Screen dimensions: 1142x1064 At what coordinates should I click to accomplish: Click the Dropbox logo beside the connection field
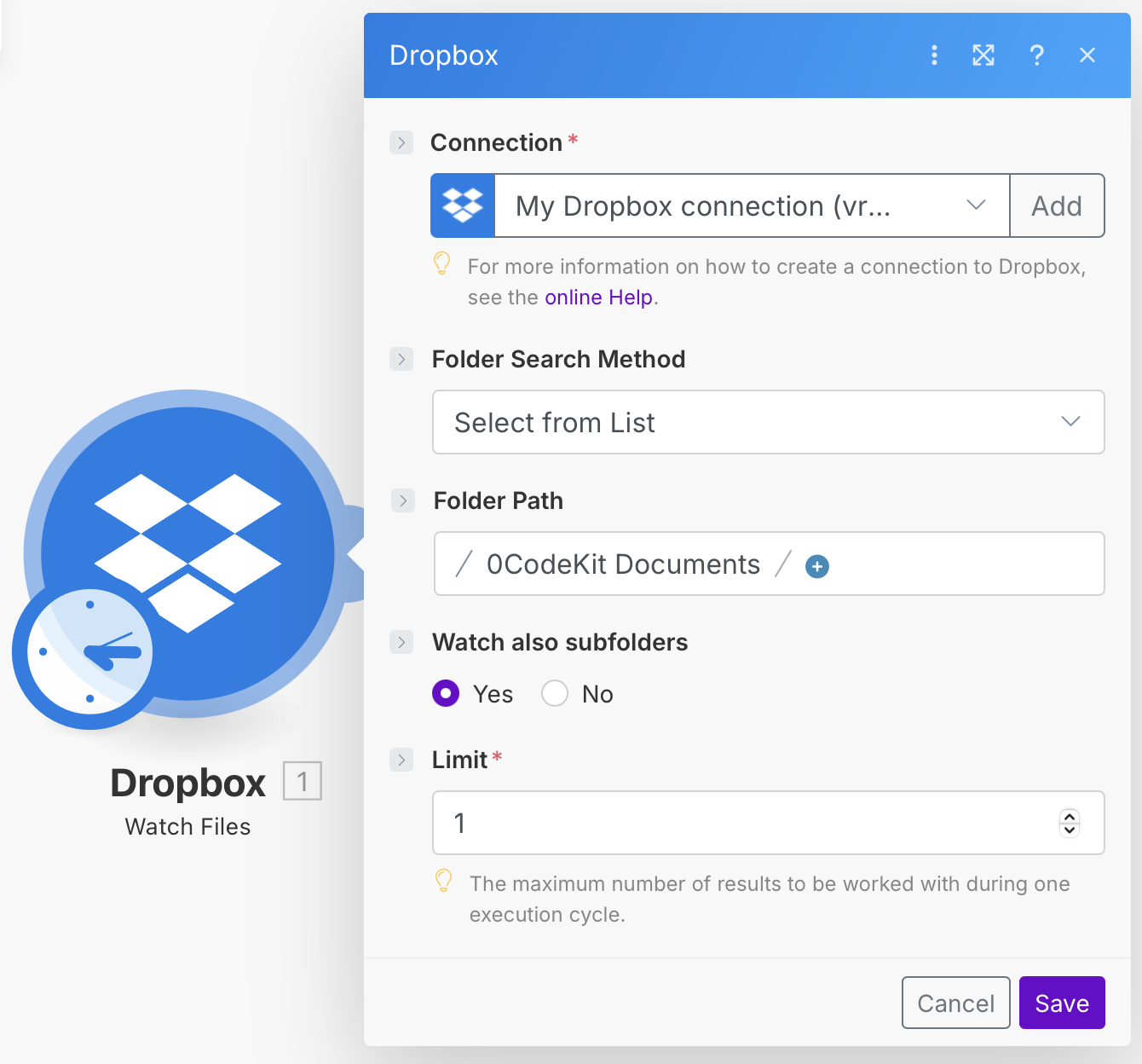pos(463,205)
